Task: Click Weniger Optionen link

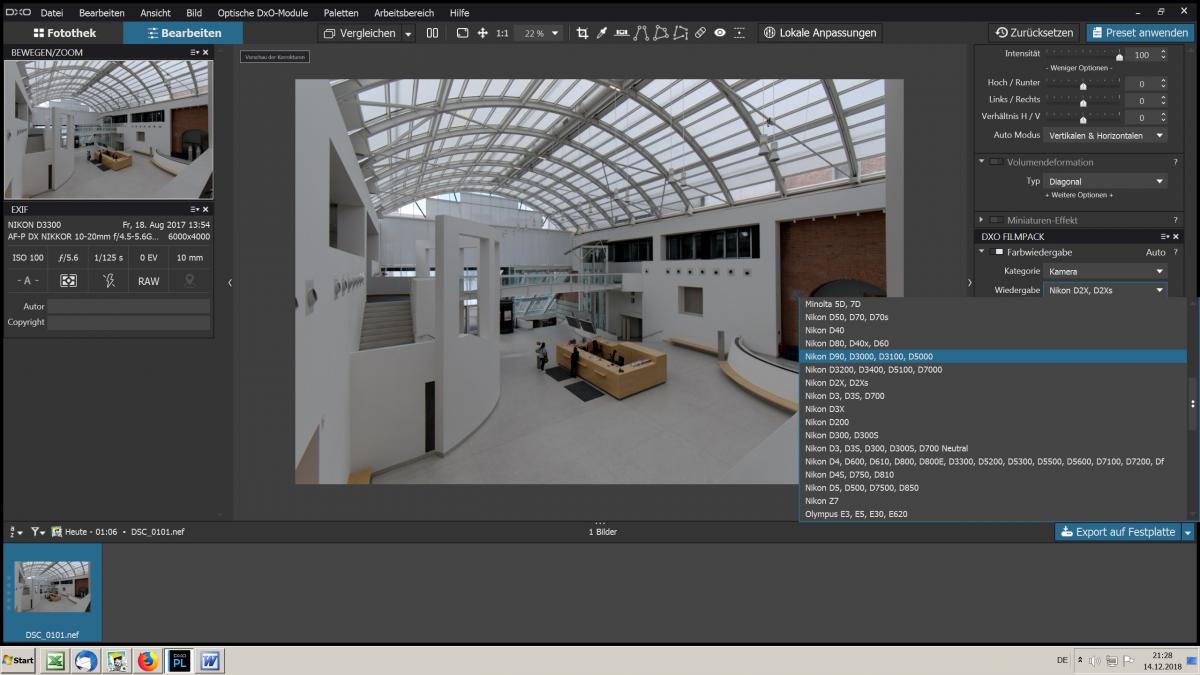Action: pos(1080,68)
